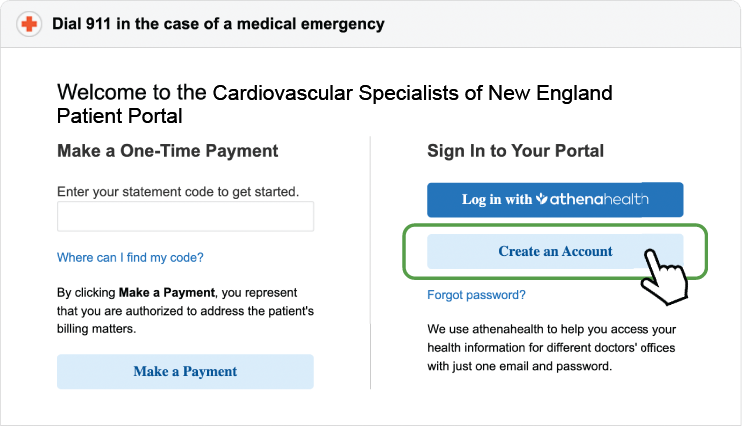The height and width of the screenshot is (426, 742).
Task: Click the 'Patient Portal' heading line
Action: [119, 116]
